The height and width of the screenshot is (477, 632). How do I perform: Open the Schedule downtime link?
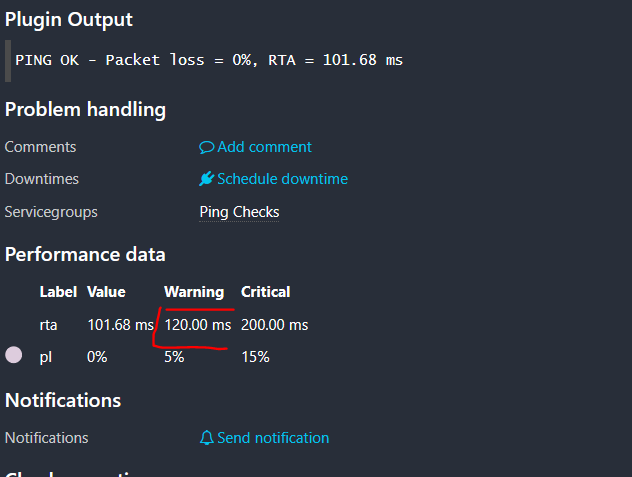tap(282, 179)
